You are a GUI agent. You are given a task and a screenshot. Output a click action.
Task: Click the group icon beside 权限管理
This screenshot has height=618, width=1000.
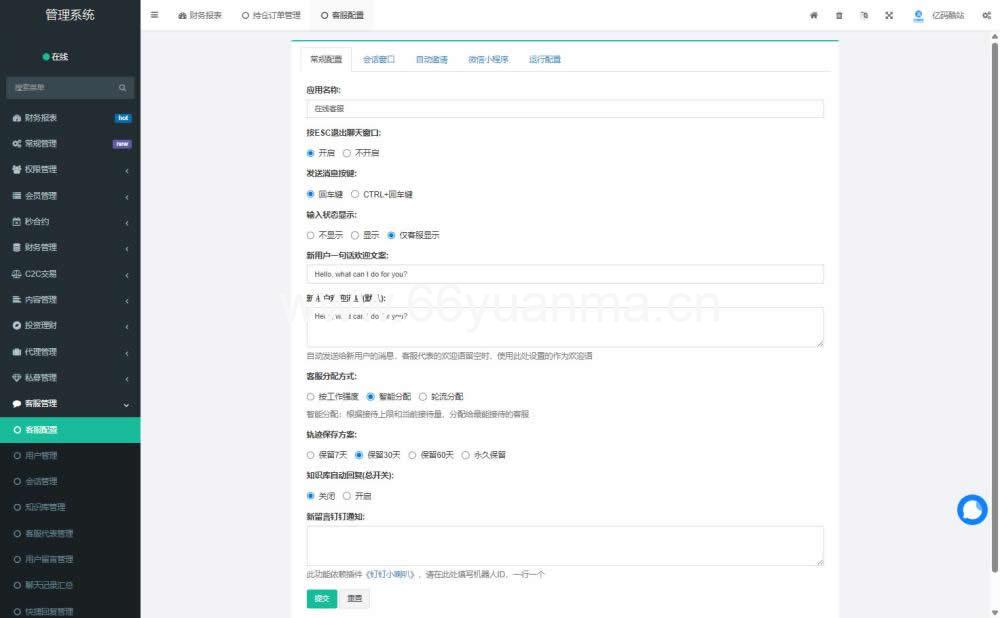(17, 170)
